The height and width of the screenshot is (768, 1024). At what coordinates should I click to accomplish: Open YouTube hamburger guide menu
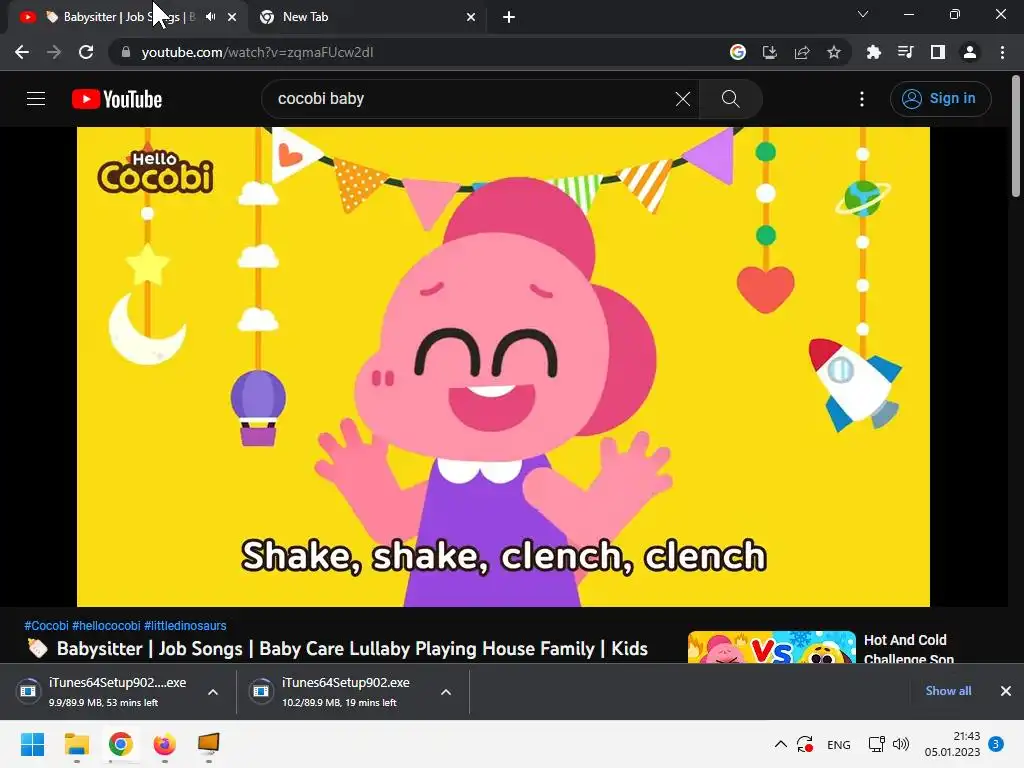[x=36, y=99]
